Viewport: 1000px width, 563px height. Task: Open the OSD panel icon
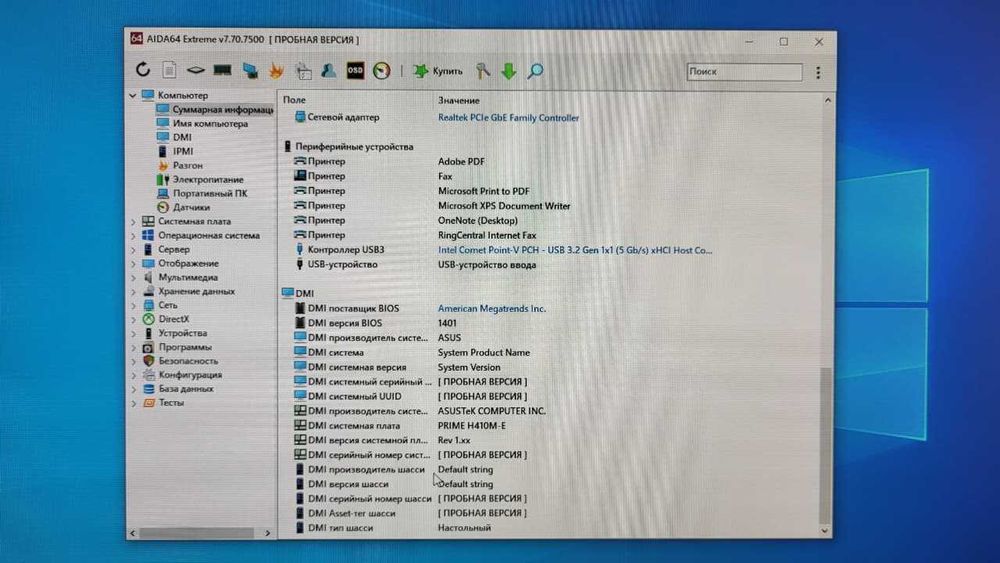[355, 70]
